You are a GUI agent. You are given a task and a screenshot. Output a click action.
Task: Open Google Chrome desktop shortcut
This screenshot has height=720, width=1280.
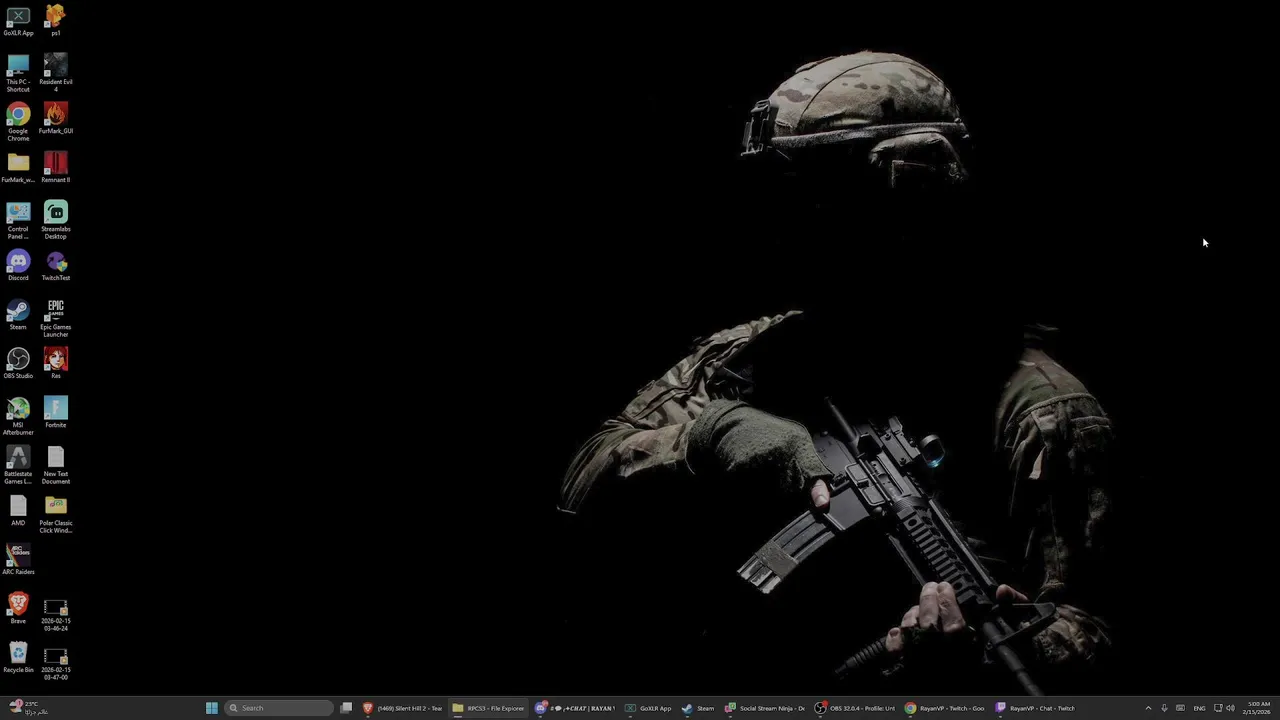pos(18,123)
